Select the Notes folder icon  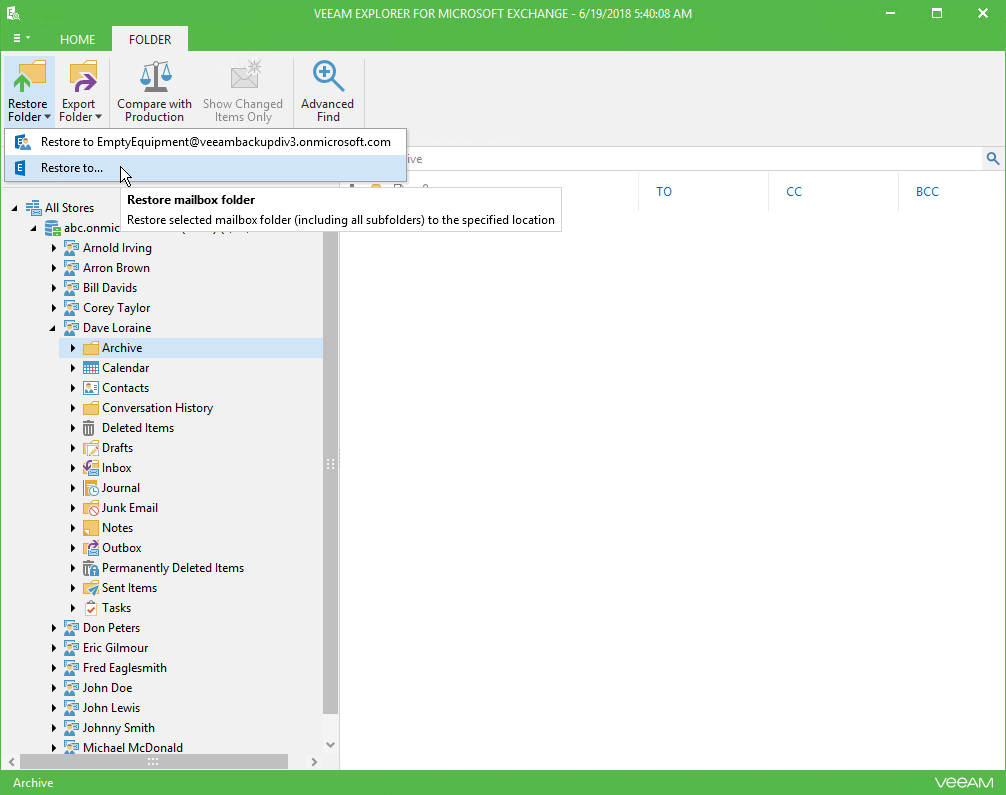coord(91,528)
